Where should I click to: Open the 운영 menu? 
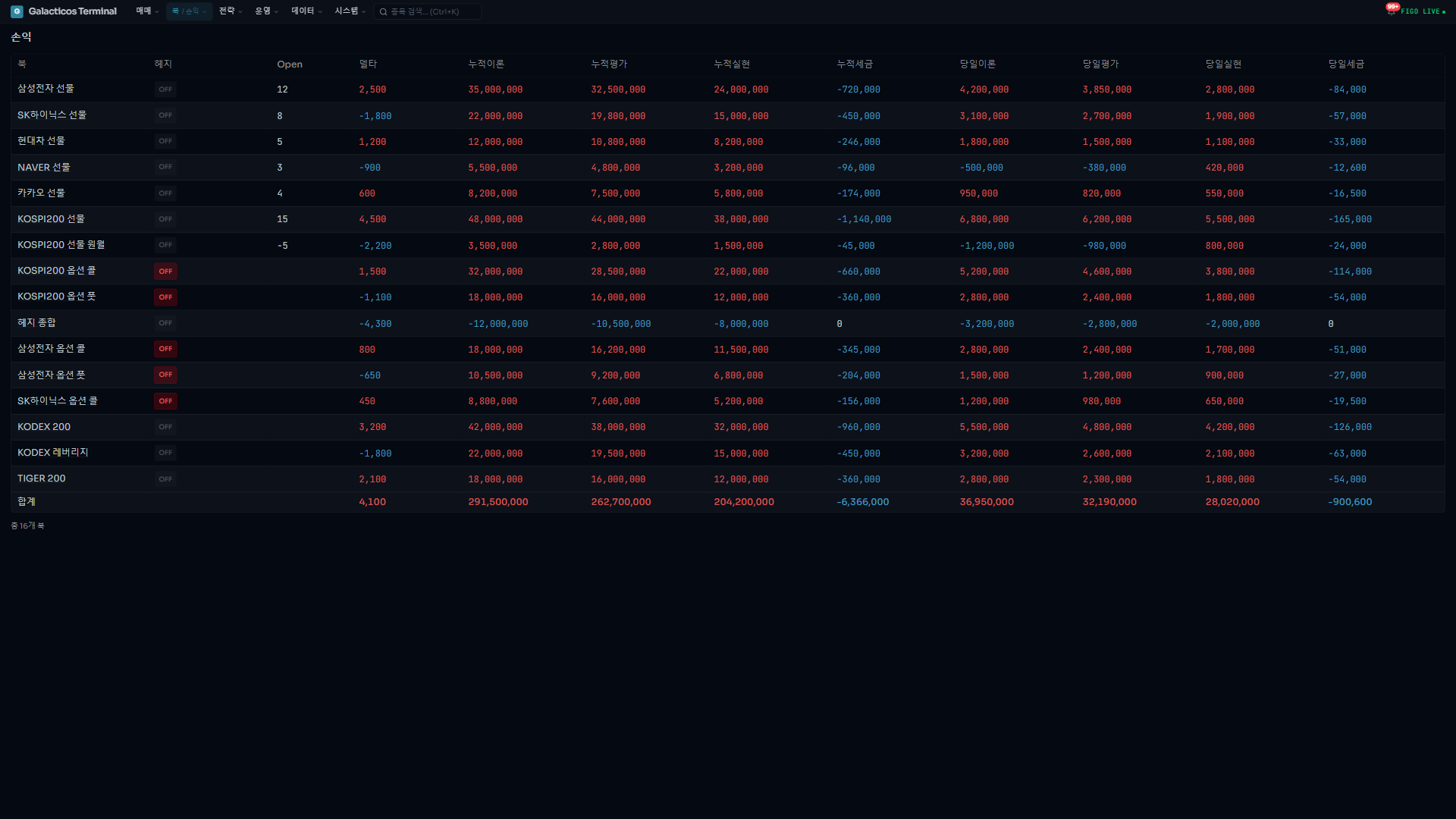click(266, 11)
